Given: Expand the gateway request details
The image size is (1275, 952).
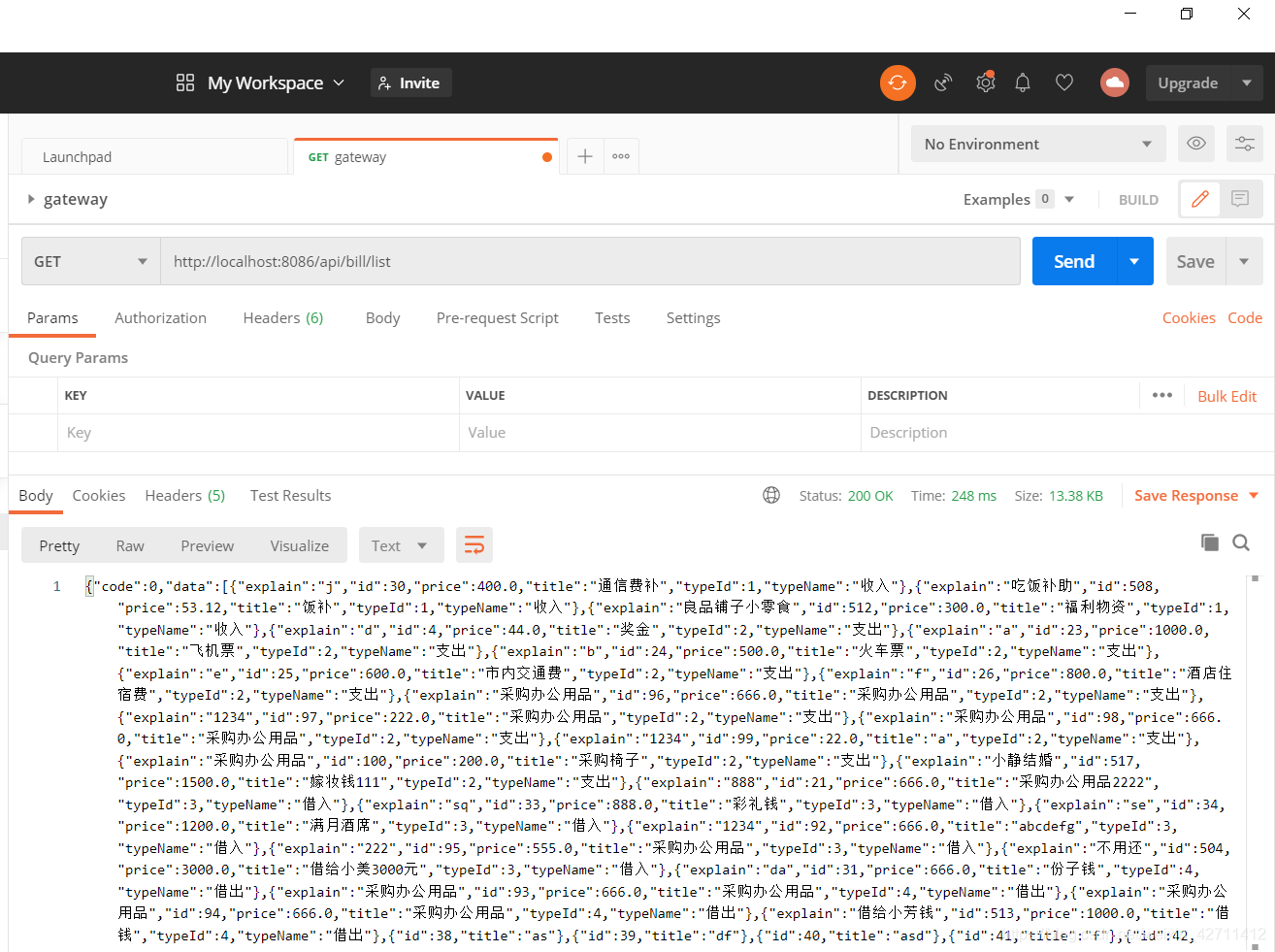Looking at the screenshot, I should 31,199.
